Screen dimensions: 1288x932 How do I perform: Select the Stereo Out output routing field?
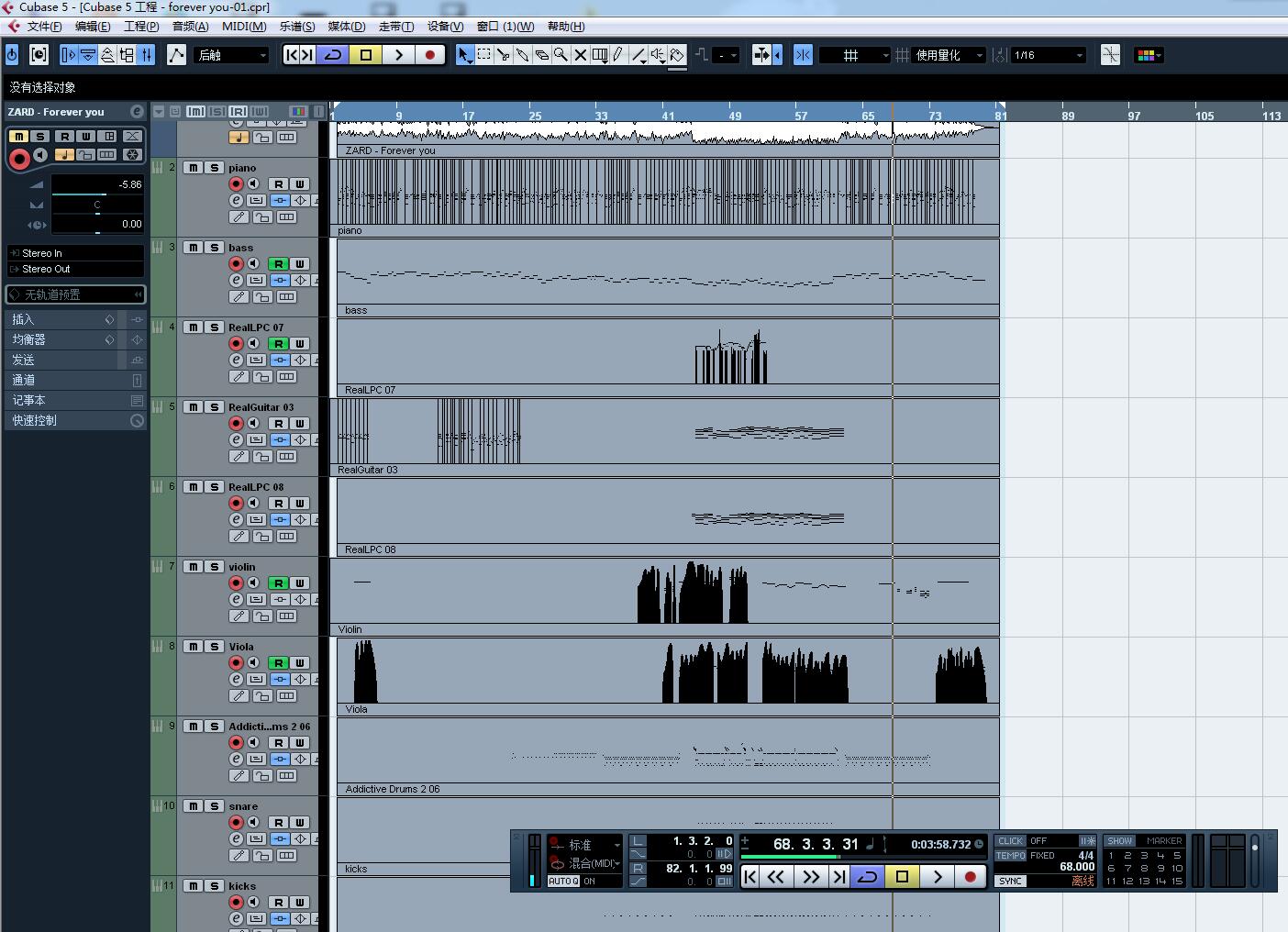coord(75,270)
